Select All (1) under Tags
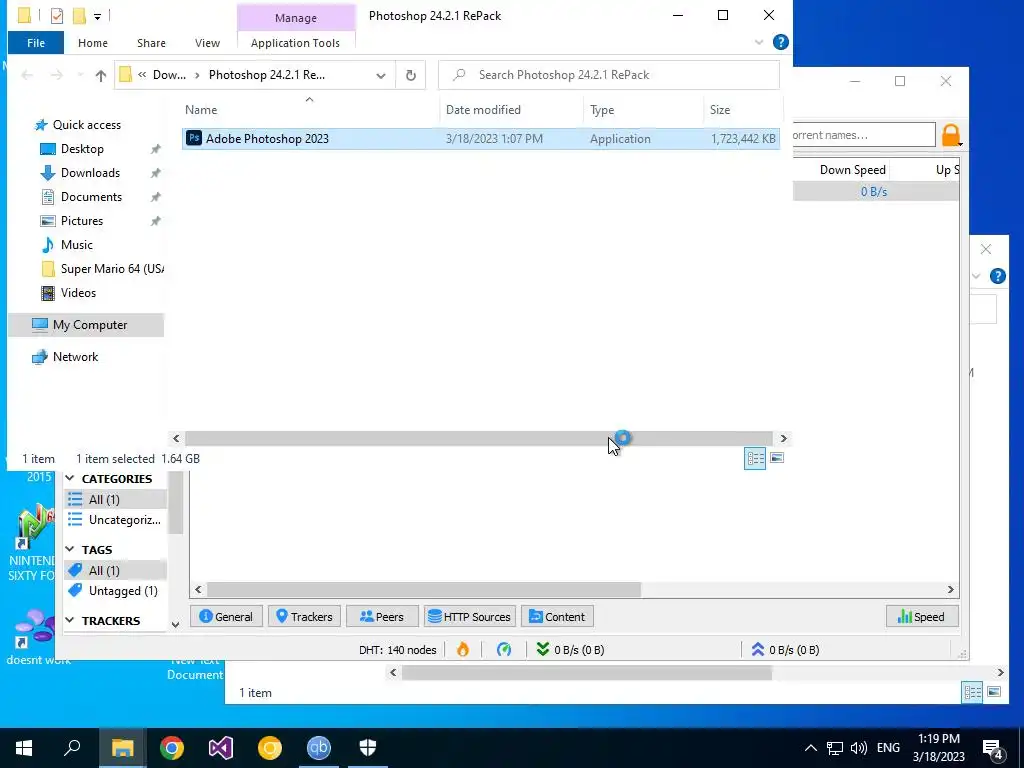Image resolution: width=1024 pixels, height=768 pixels. point(116,571)
